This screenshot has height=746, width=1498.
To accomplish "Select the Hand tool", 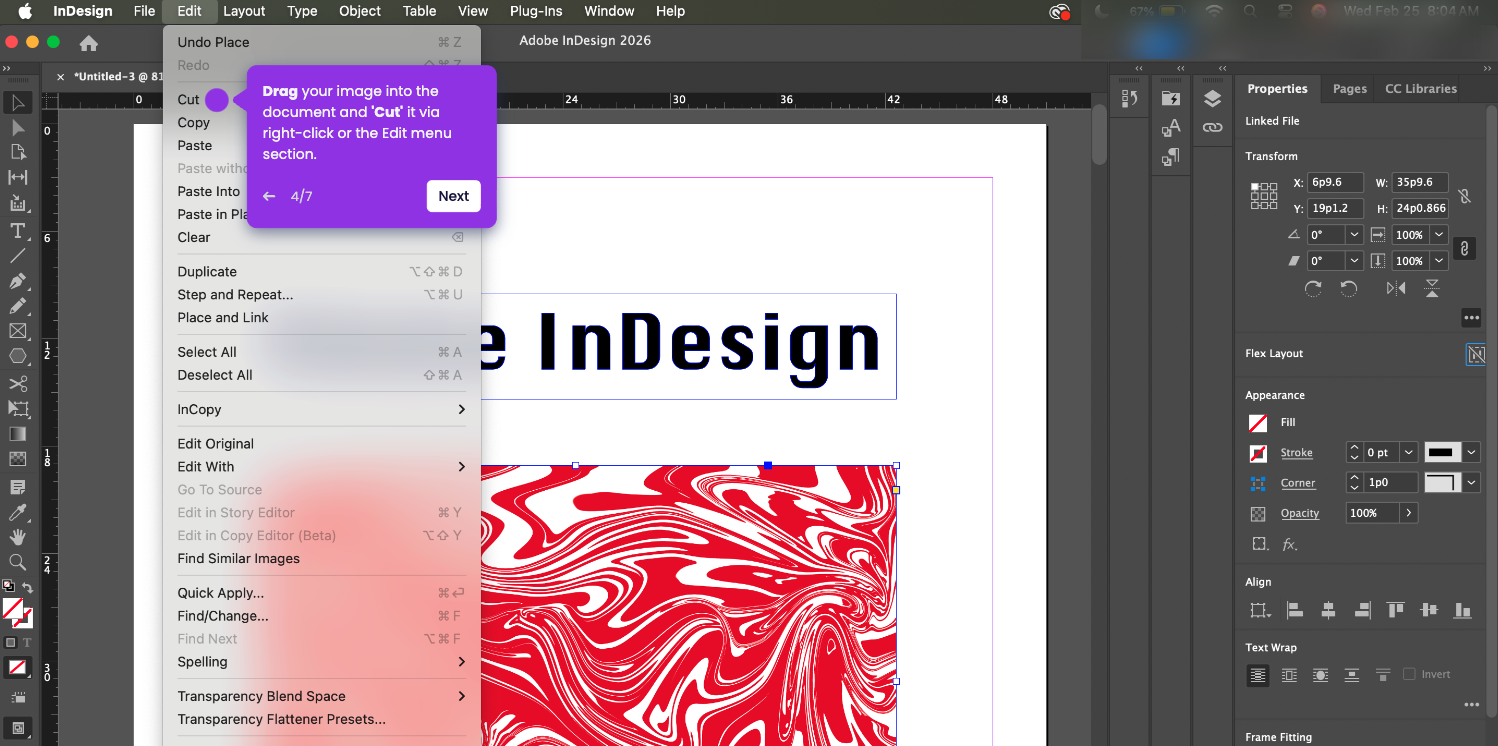I will click(18, 537).
